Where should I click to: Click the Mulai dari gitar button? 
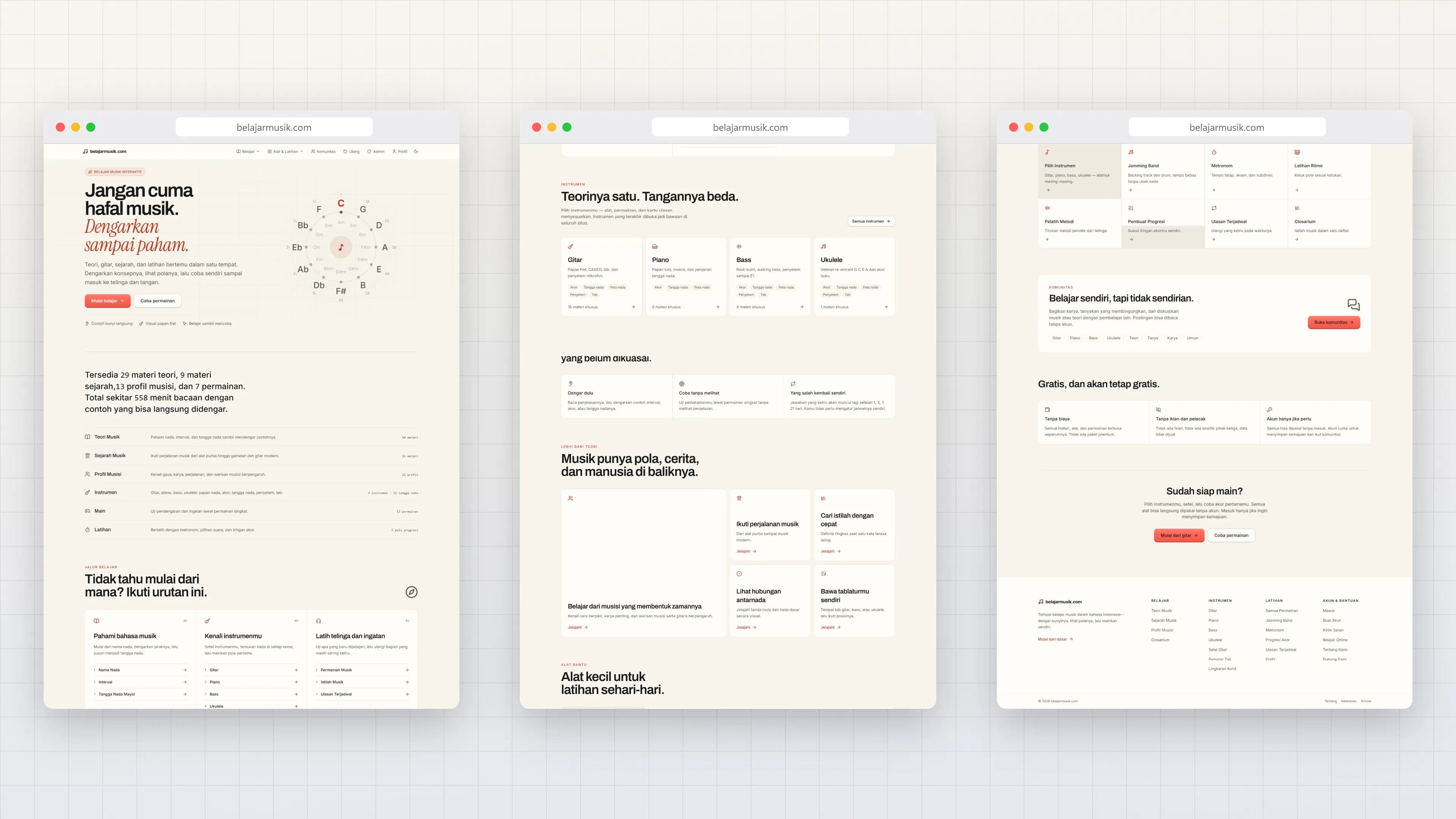(x=1179, y=535)
